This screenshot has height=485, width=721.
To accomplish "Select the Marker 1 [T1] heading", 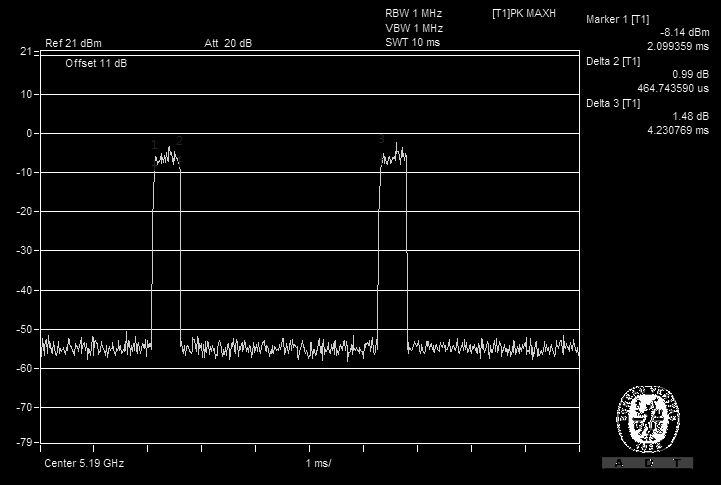I will point(618,19).
